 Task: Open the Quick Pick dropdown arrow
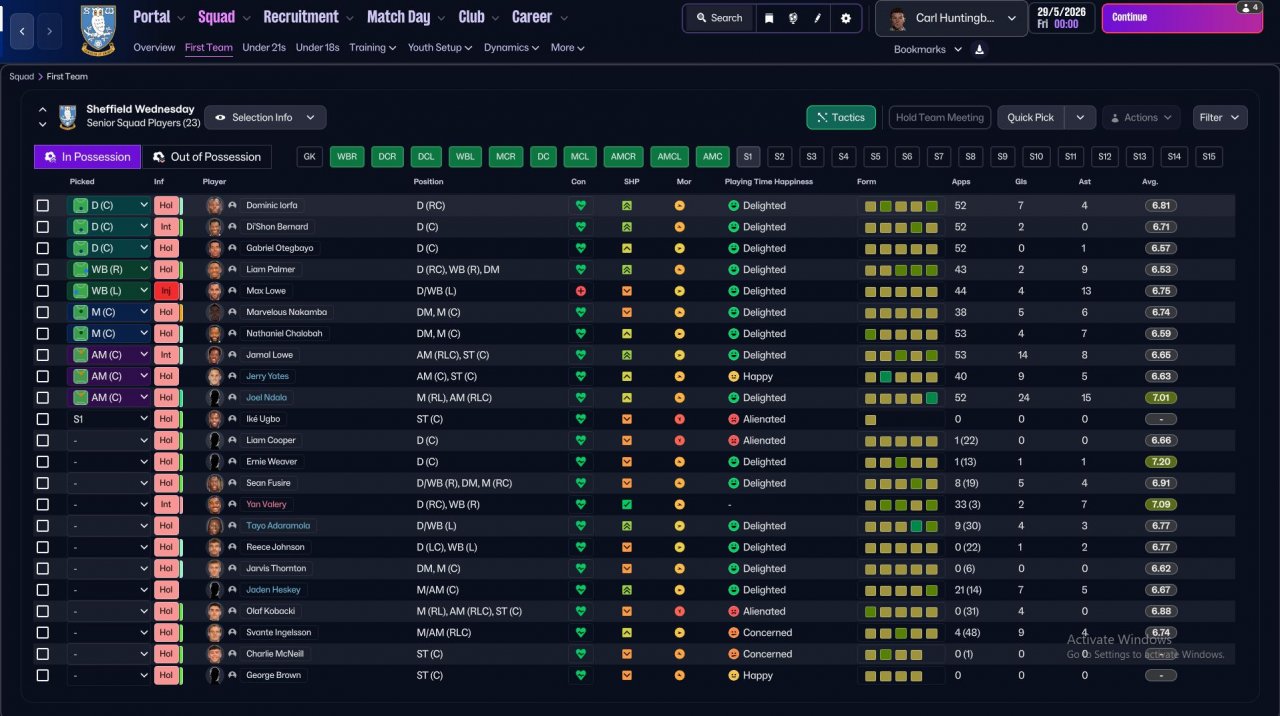pyautogui.click(x=1080, y=117)
